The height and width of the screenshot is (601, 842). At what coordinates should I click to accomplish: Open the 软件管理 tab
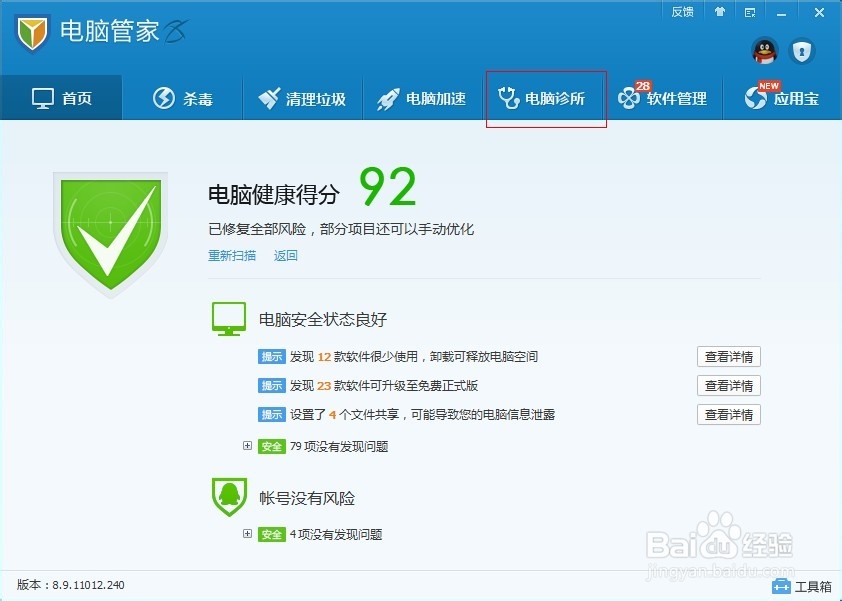pyautogui.click(x=663, y=98)
